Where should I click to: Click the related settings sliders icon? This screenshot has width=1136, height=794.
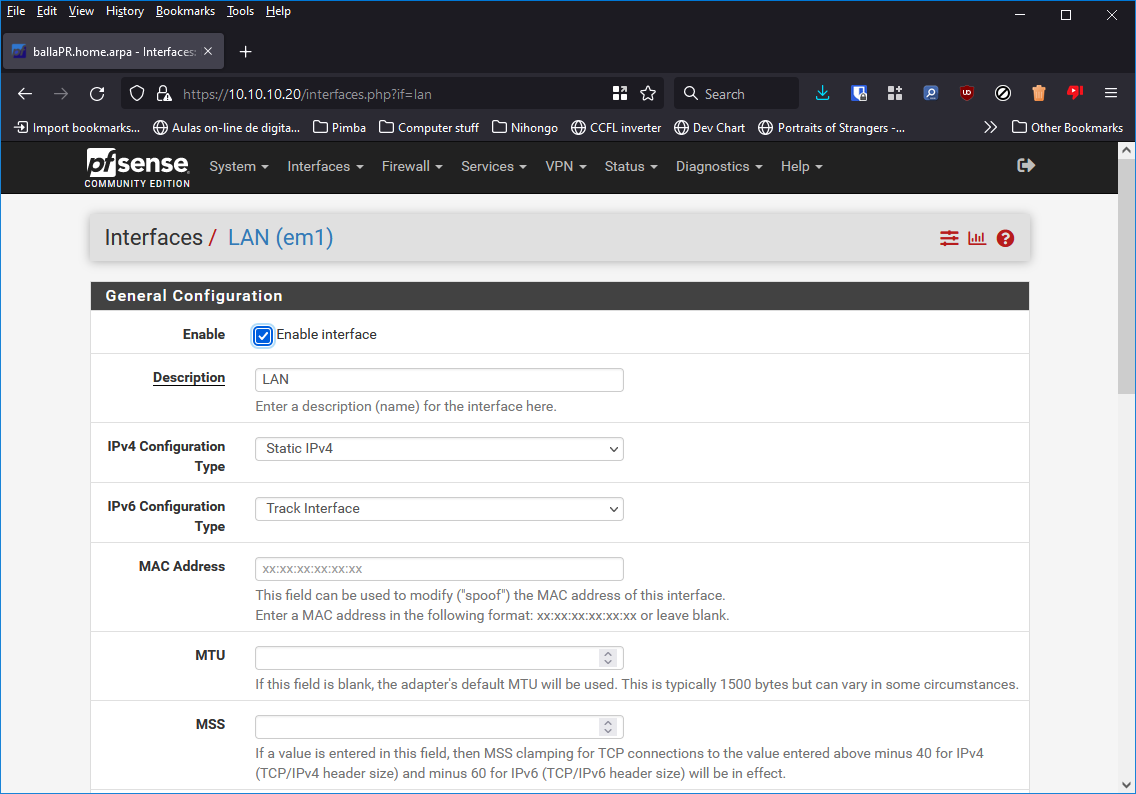tap(949, 238)
